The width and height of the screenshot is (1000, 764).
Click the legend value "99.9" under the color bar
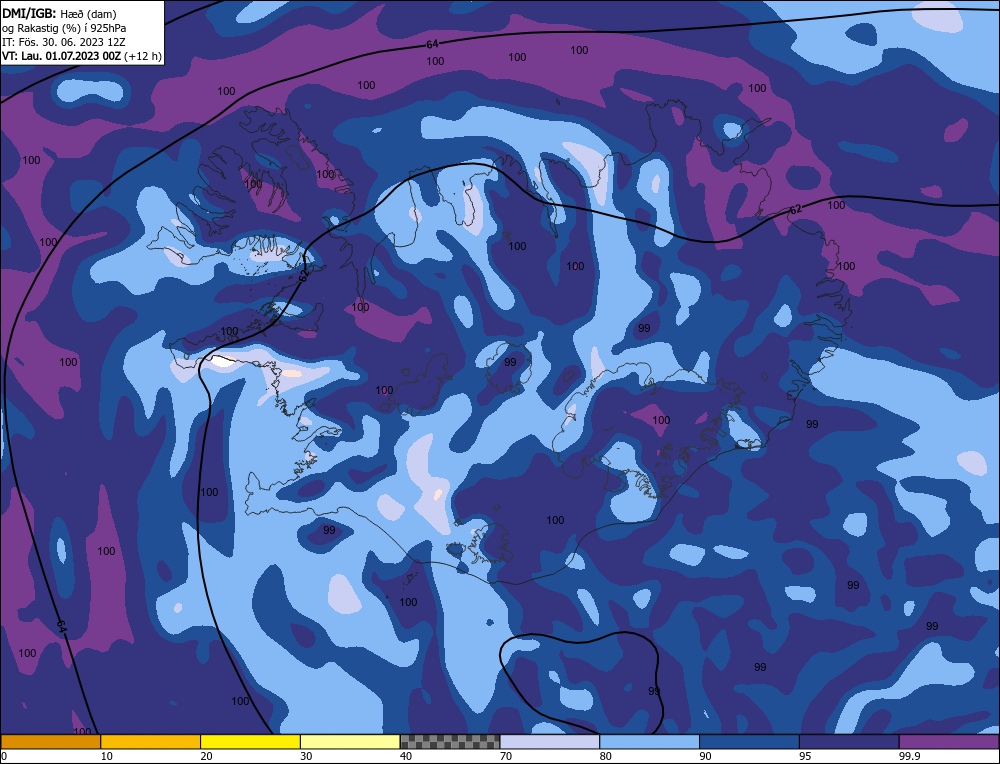[909, 756]
